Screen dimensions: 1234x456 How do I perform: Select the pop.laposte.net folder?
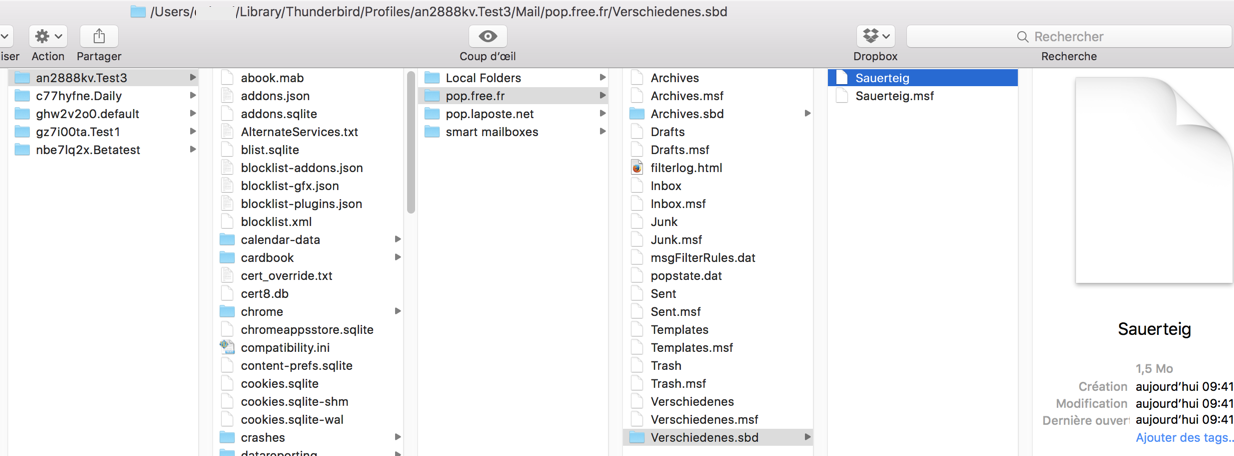coord(489,114)
